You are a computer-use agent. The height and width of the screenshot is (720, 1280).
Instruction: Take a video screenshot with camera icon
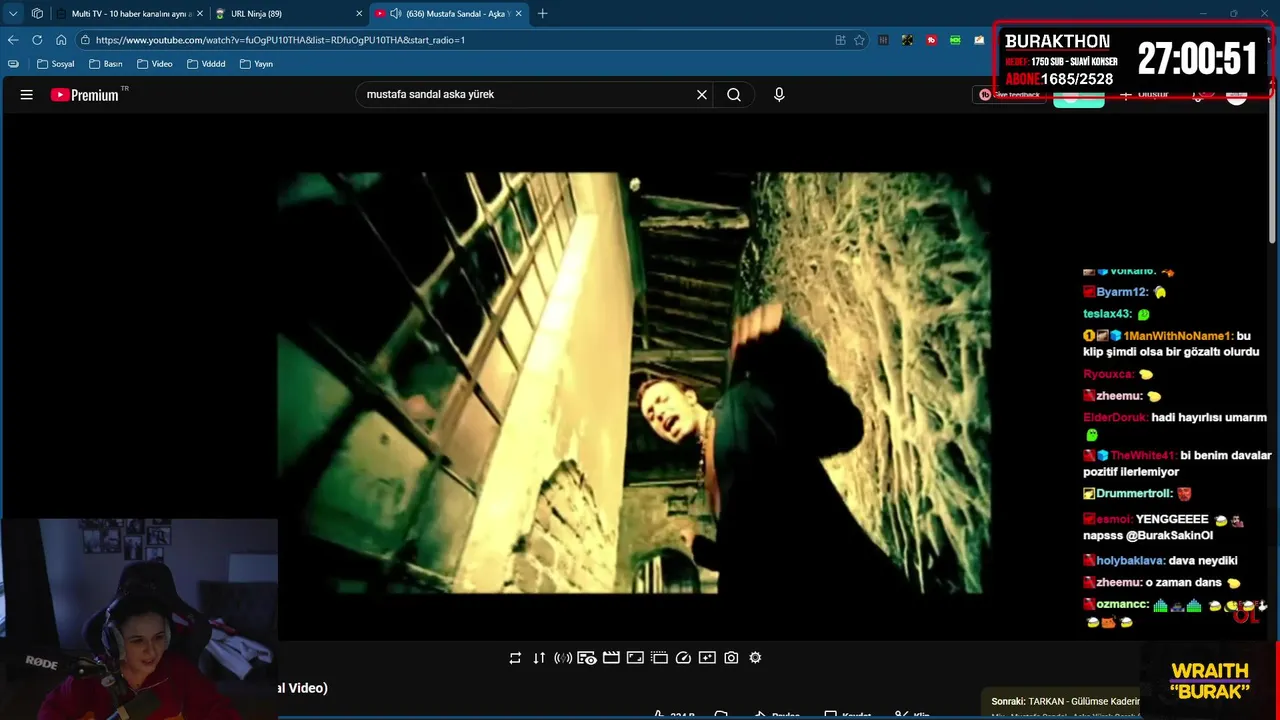[x=731, y=658]
